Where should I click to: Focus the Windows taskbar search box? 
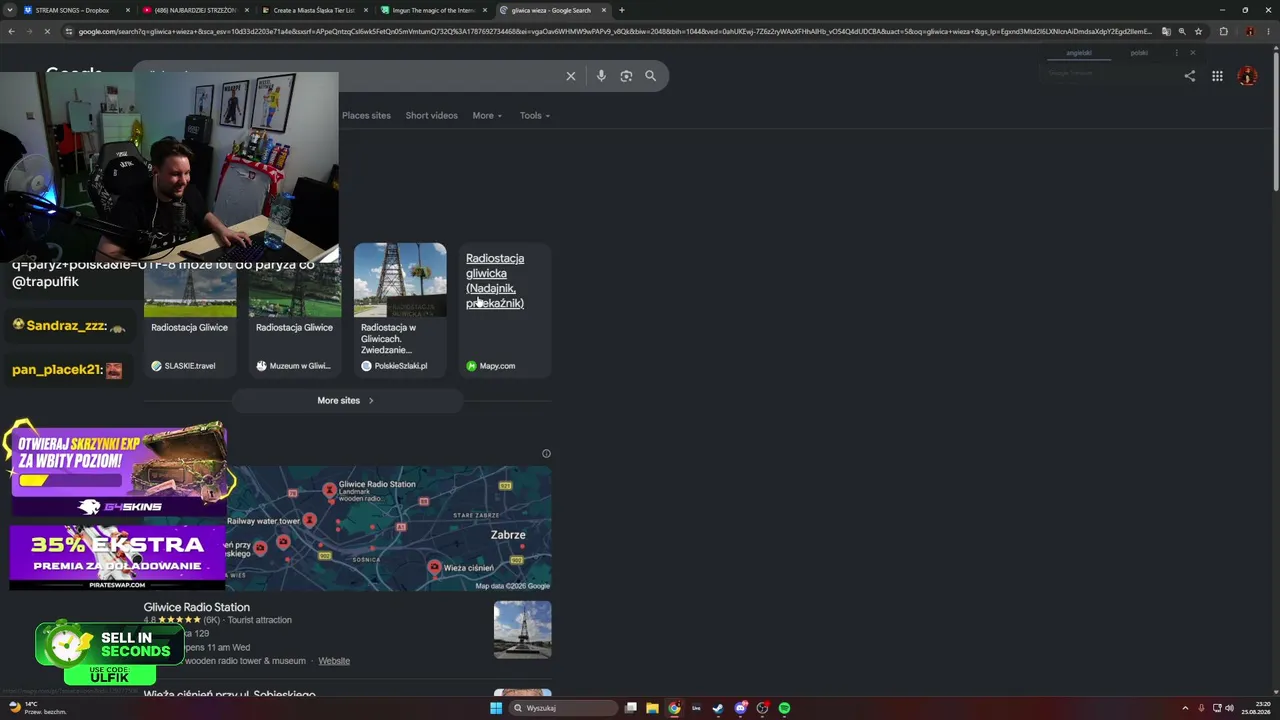tap(563, 708)
